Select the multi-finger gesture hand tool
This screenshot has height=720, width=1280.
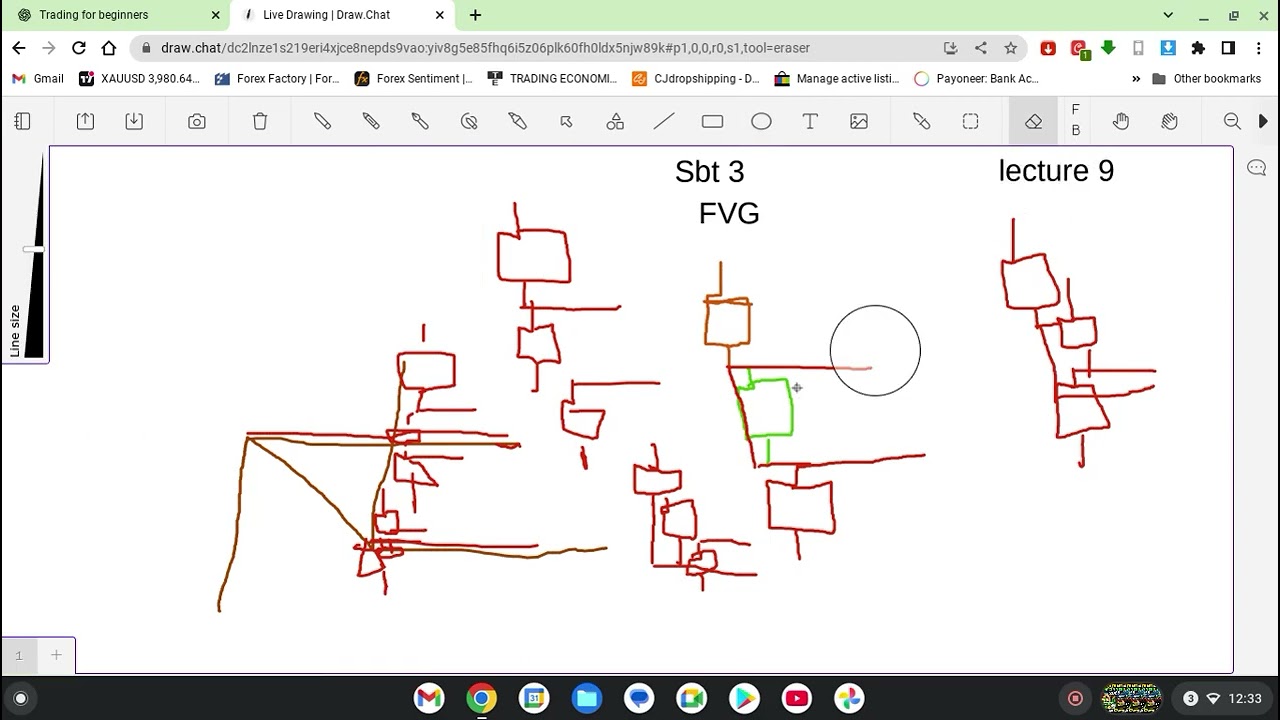click(1170, 121)
